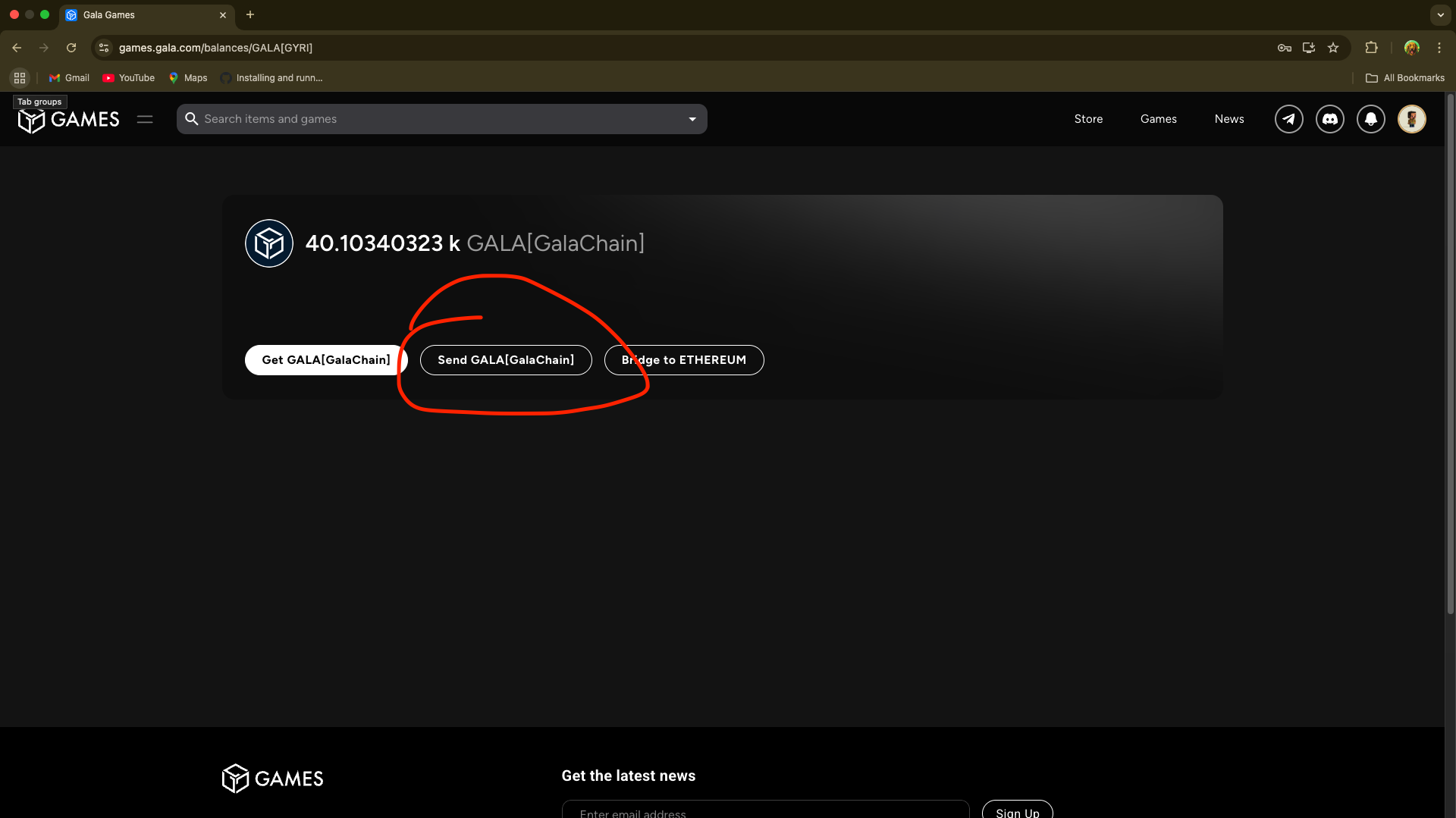Open the Games menu item

click(x=1159, y=119)
